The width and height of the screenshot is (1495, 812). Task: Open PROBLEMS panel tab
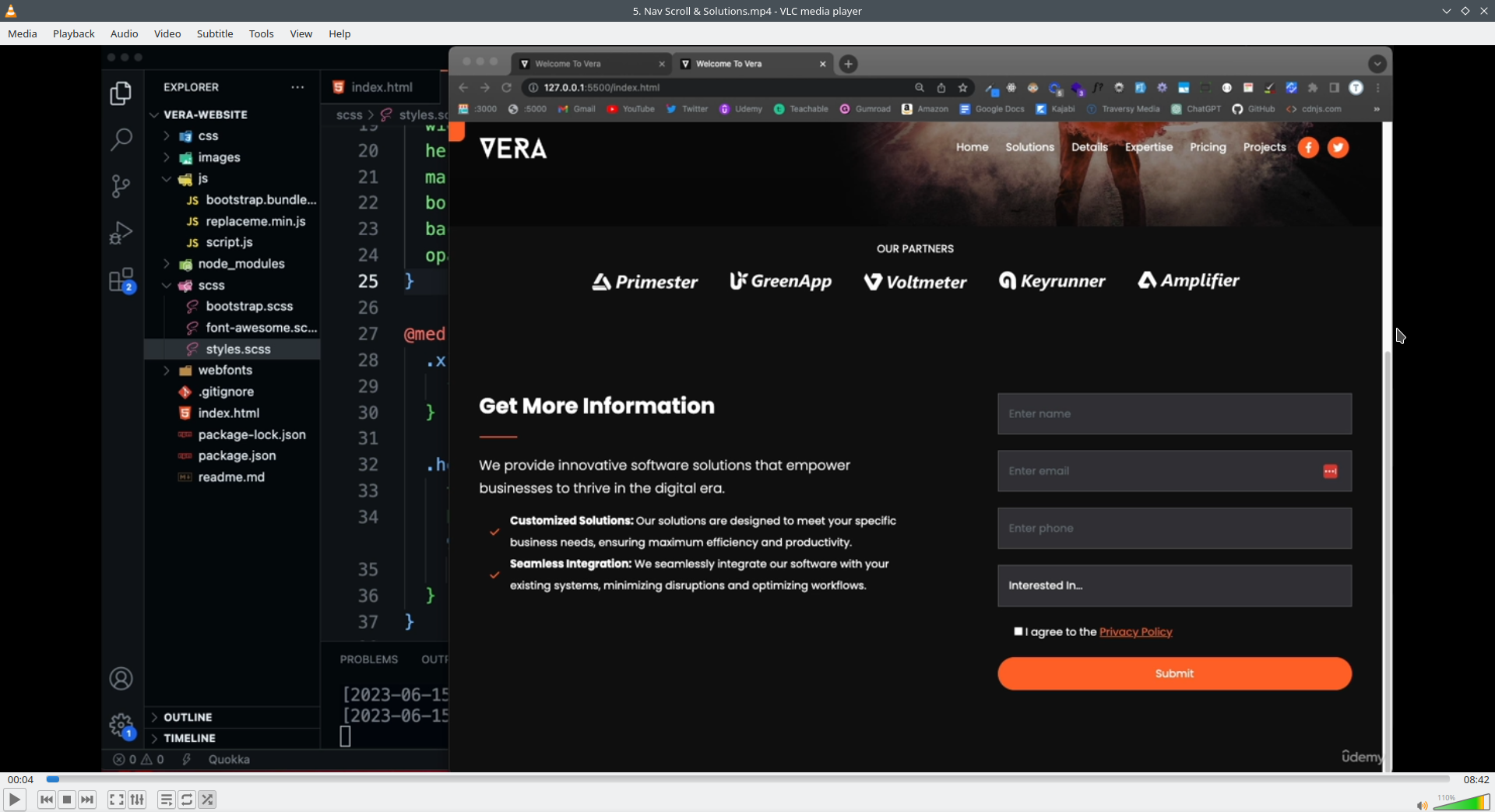coord(369,659)
